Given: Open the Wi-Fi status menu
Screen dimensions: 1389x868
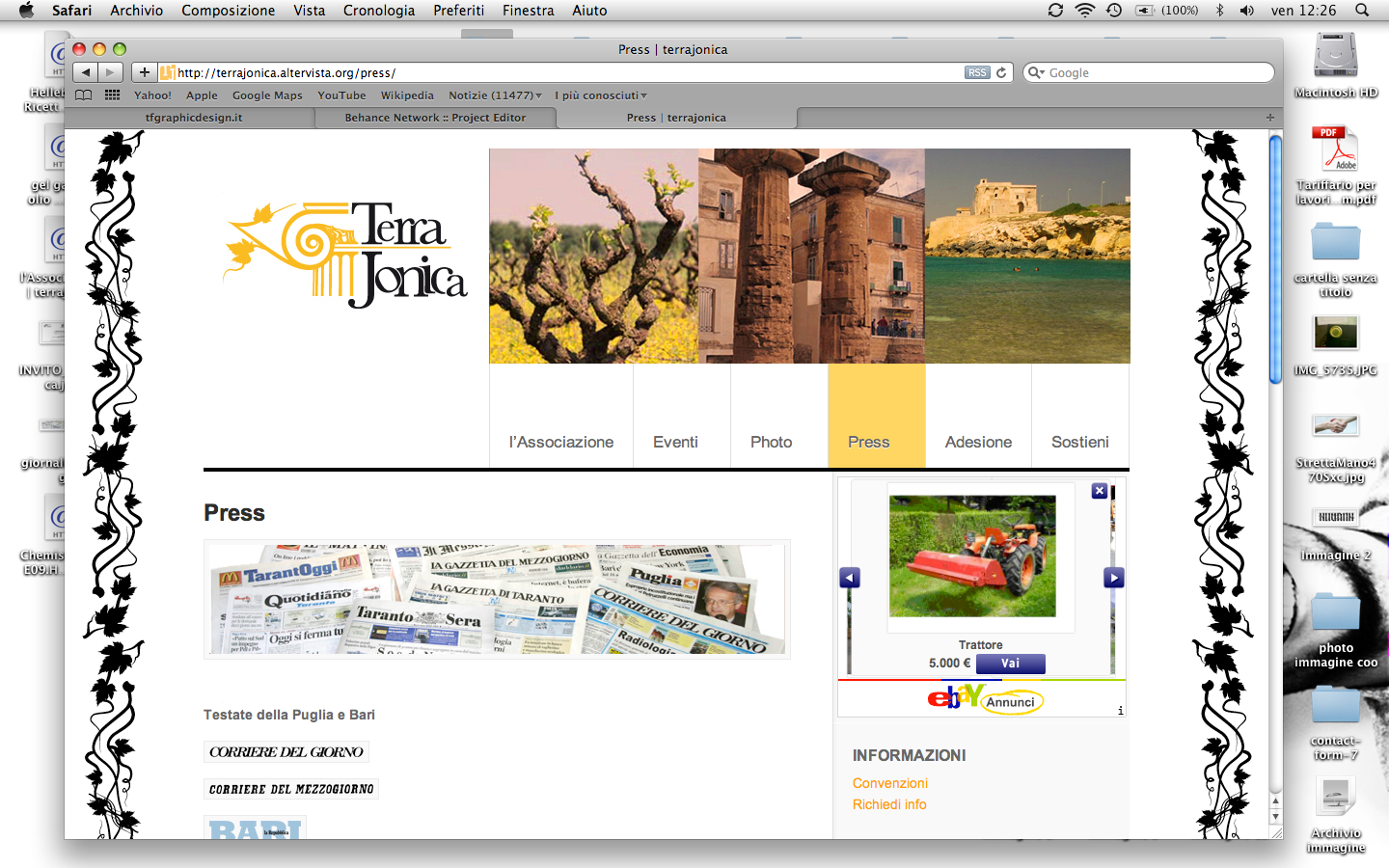Looking at the screenshot, I should (x=1085, y=11).
